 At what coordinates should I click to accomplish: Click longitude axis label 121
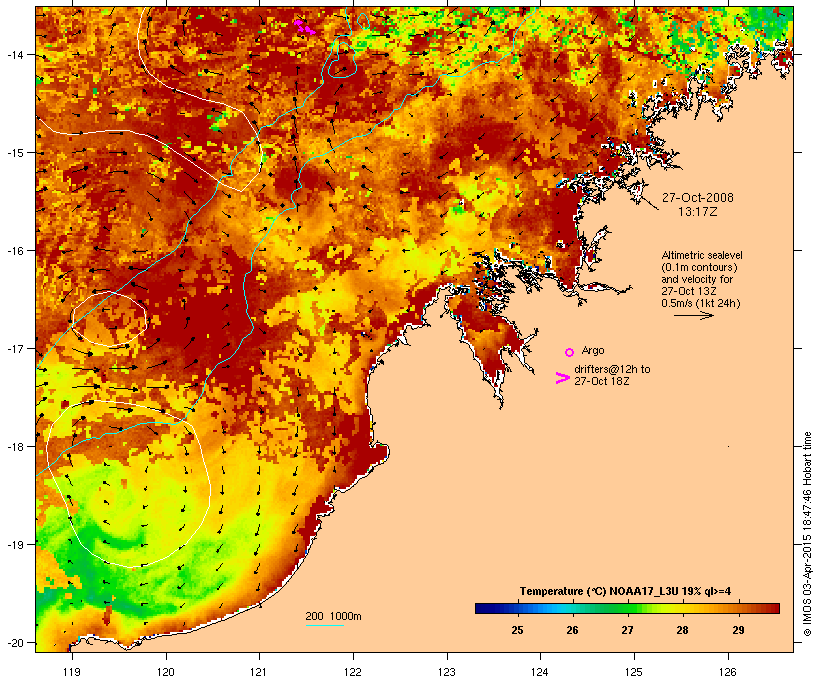coord(259,672)
